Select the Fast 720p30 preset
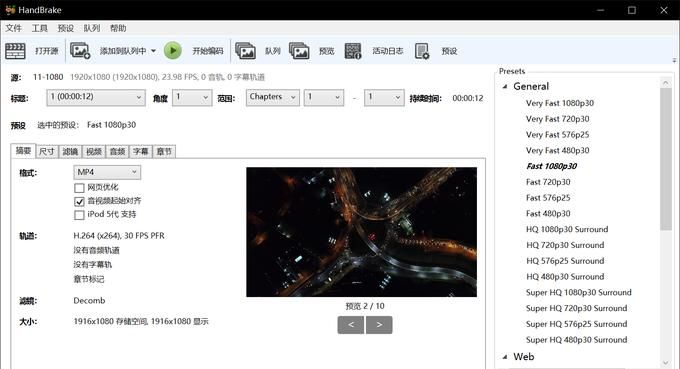 pos(548,182)
